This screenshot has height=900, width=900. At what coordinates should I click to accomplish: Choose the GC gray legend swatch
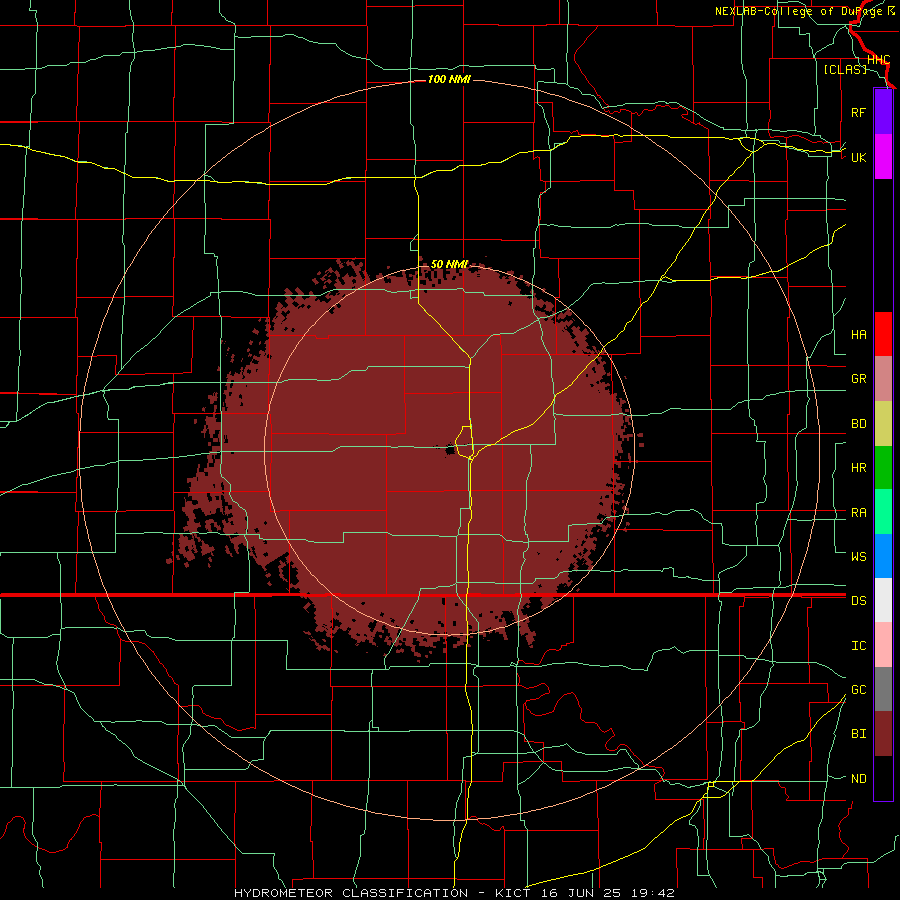pos(883,689)
